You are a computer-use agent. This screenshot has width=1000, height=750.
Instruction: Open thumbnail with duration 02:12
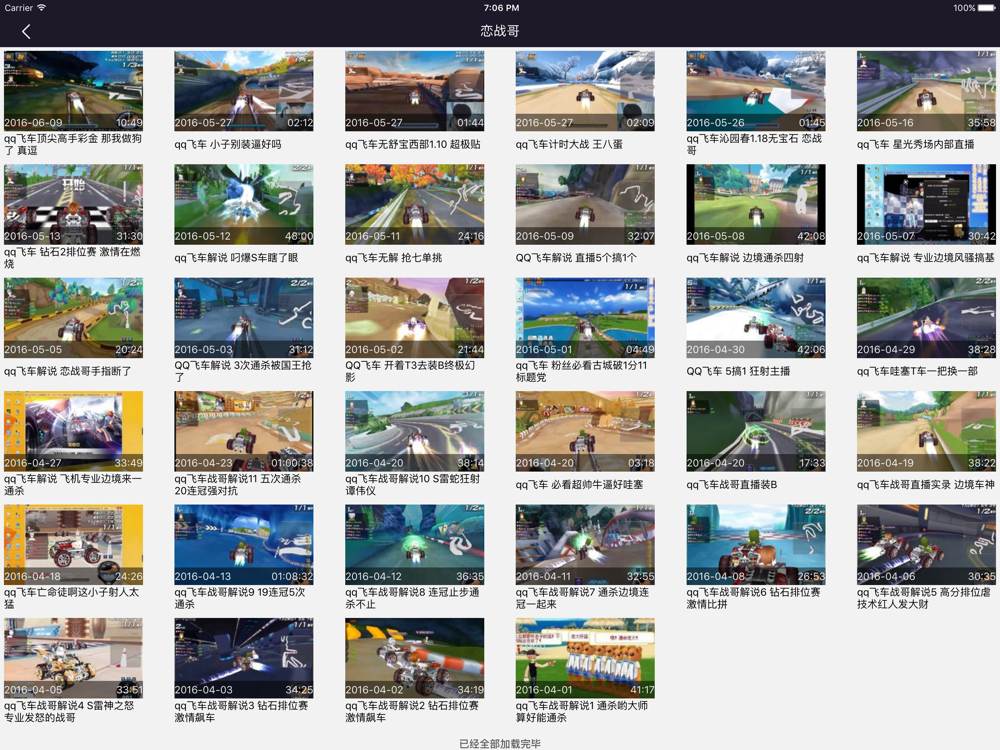(x=244, y=91)
